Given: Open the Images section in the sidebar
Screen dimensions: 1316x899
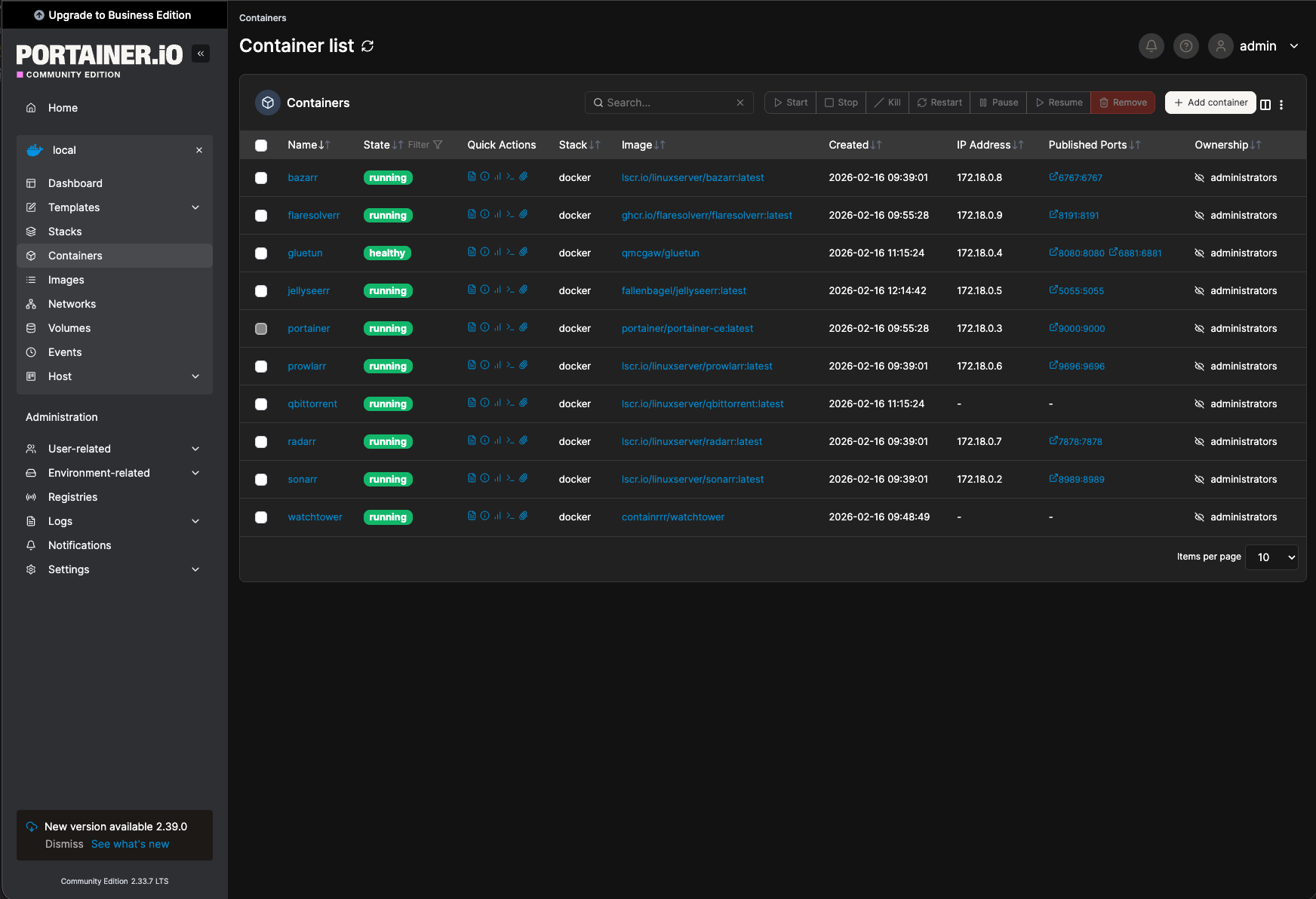Looking at the screenshot, I should (x=67, y=280).
